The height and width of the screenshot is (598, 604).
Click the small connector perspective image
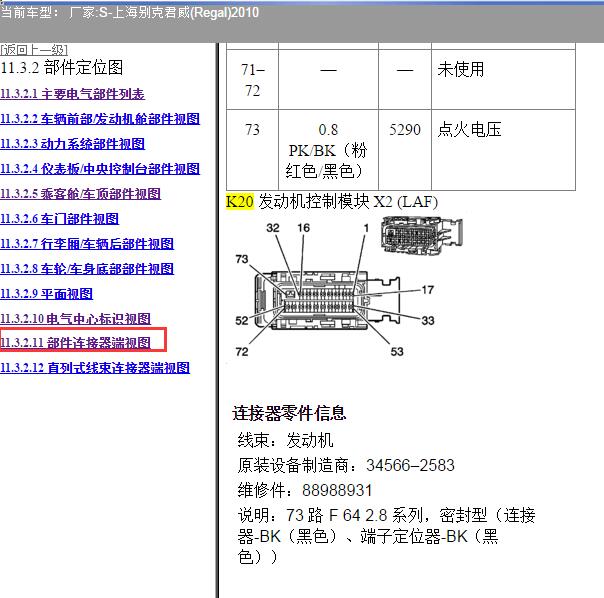421,235
